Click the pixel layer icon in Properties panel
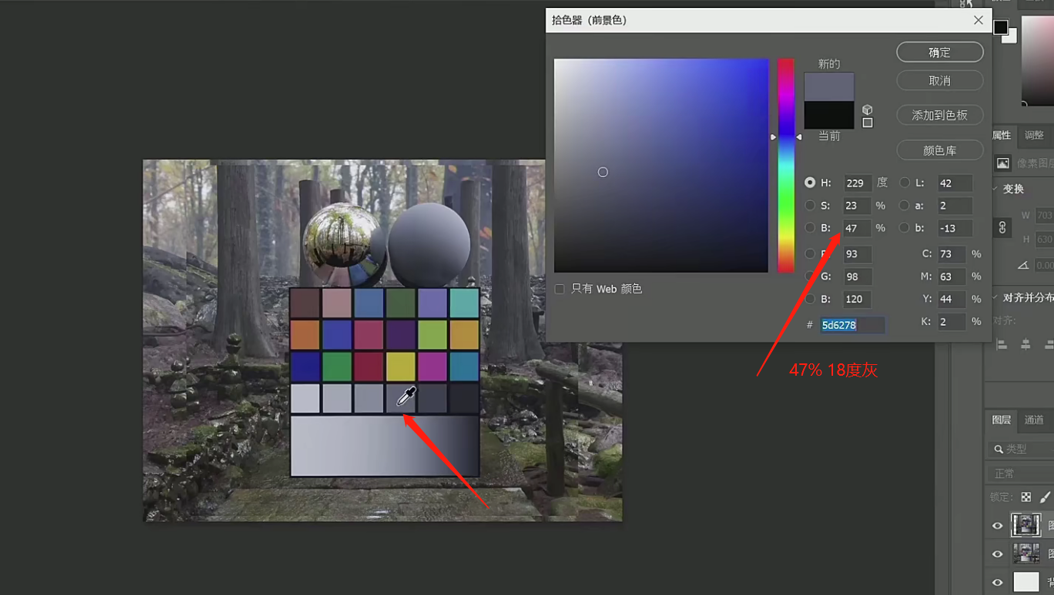The width and height of the screenshot is (1054, 595). tap(1003, 163)
